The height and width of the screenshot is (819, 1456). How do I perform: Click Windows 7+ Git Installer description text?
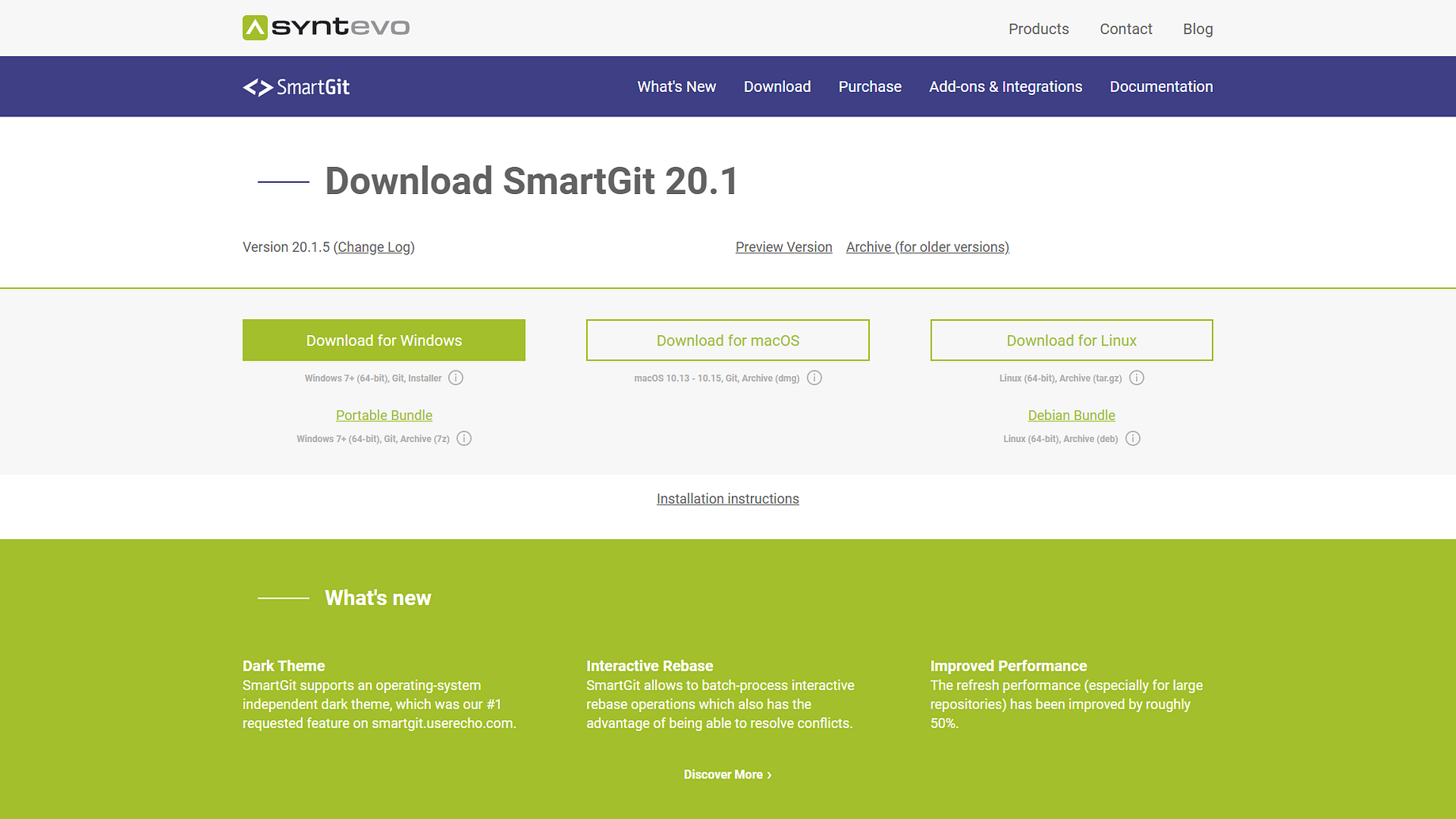(373, 379)
